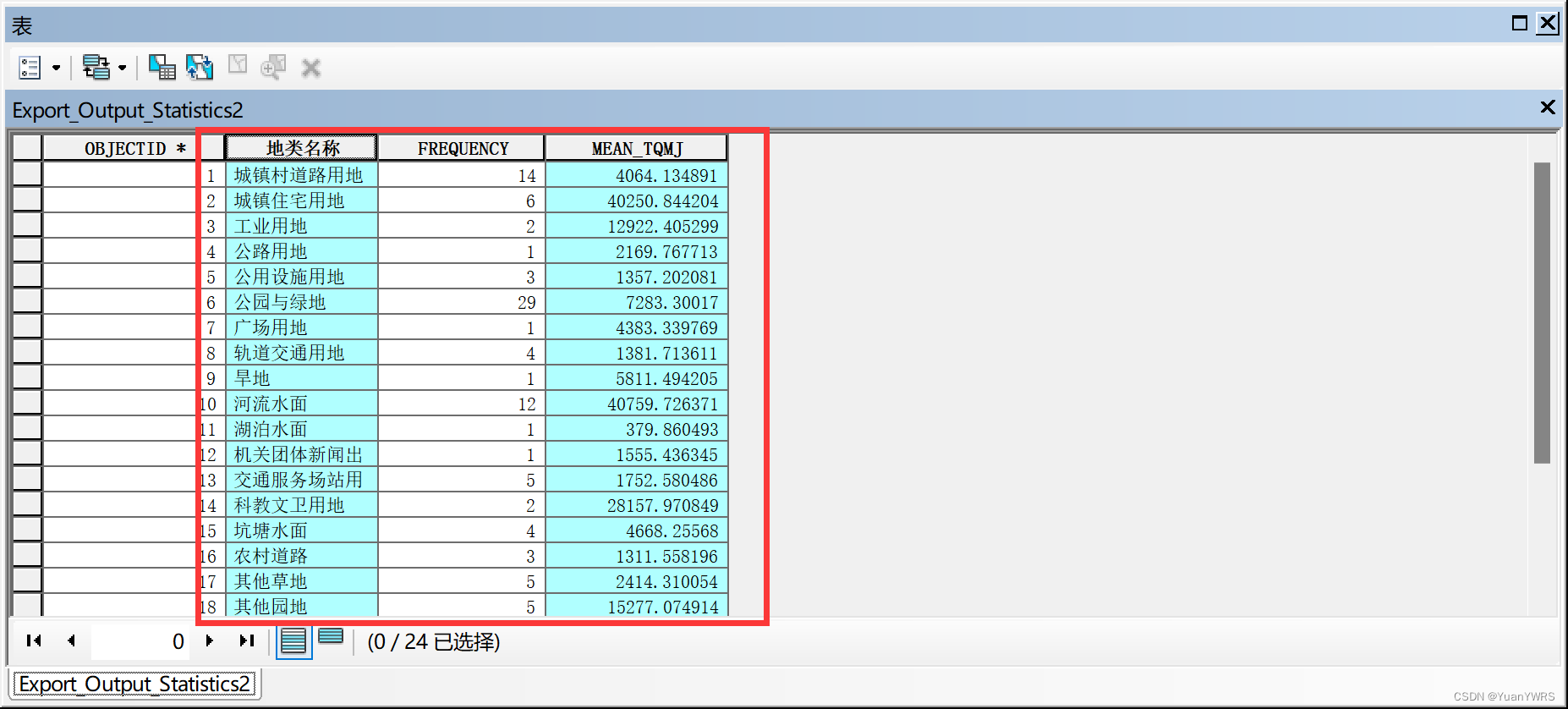Screen dimensions: 1568x709
Task: Click the cell 坑塘水面
Action: pyautogui.click(x=301, y=530)
